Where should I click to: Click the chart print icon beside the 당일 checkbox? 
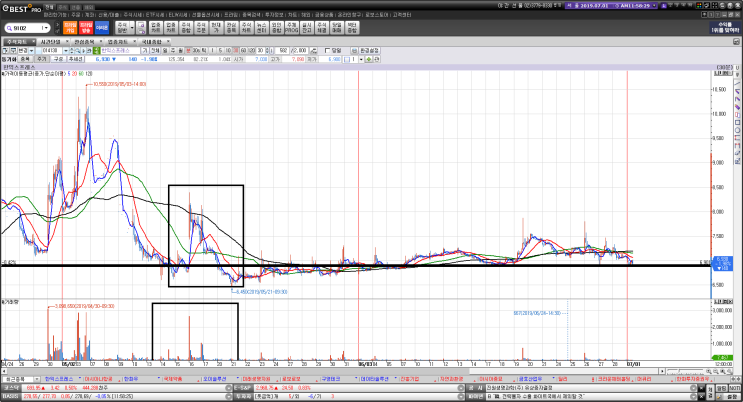pyautogui.click(x=354, y=50)
